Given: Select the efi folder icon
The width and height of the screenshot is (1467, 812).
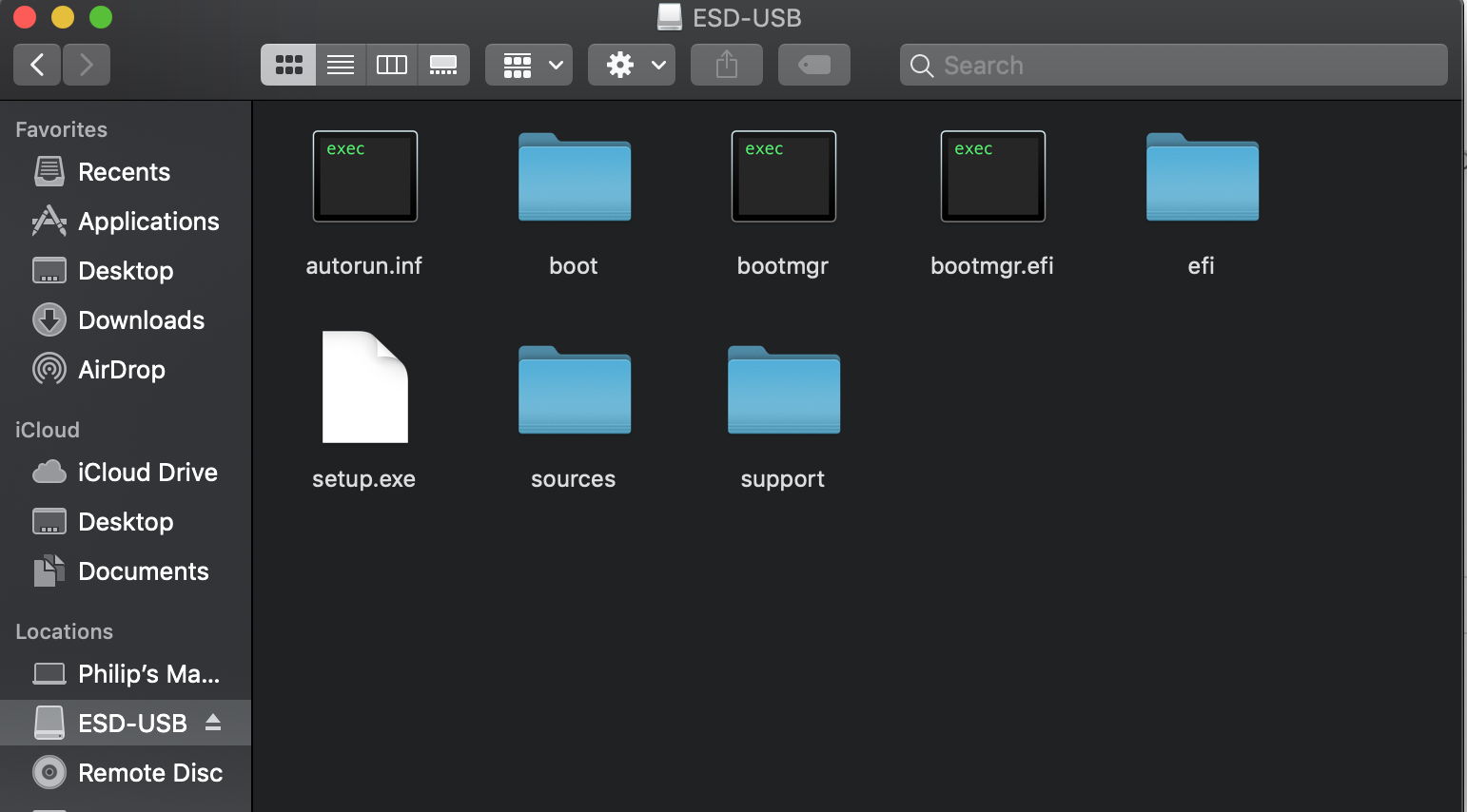Looking at the screenshot, I should coord(1203,177).
